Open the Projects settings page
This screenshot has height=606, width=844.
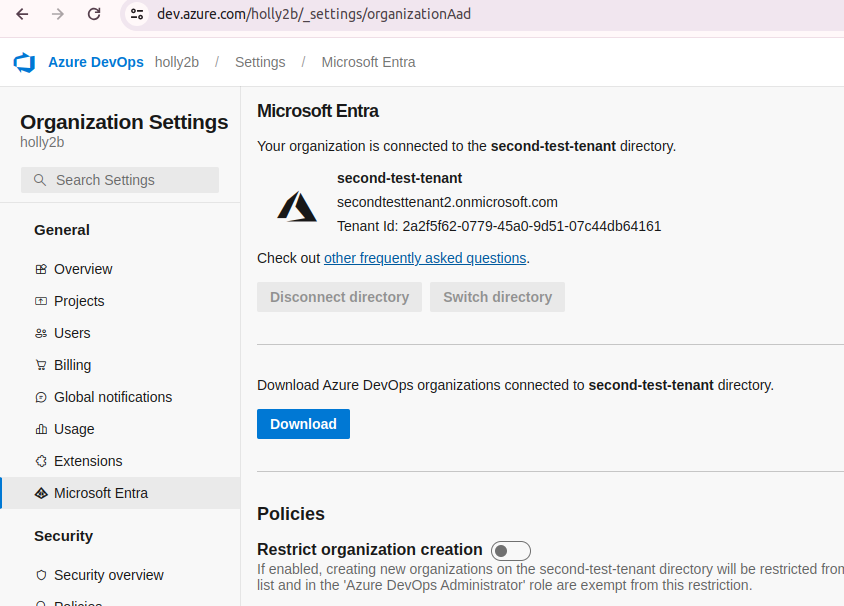pyautogui.click(x=121, y=301)
